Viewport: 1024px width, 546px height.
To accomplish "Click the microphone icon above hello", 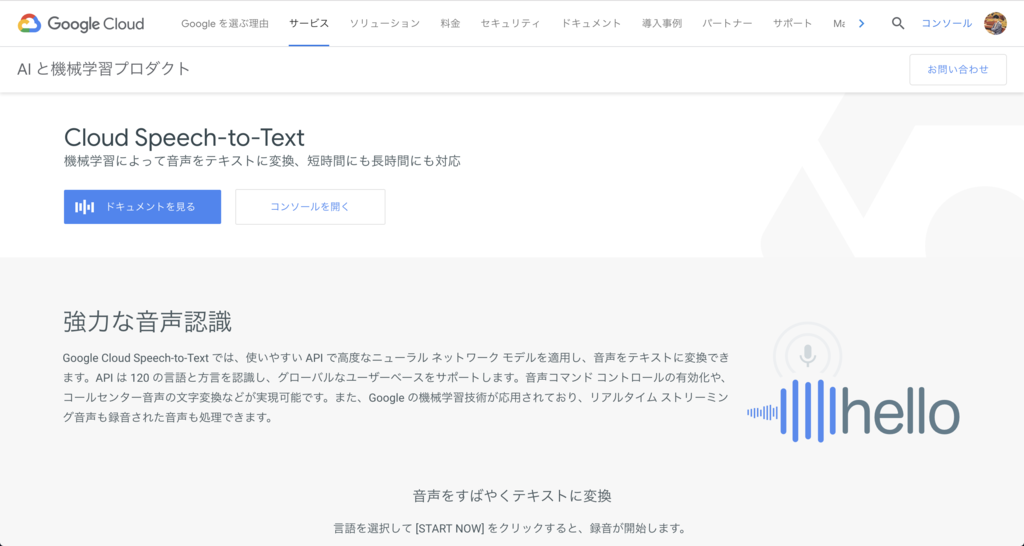I will [808, 355].
